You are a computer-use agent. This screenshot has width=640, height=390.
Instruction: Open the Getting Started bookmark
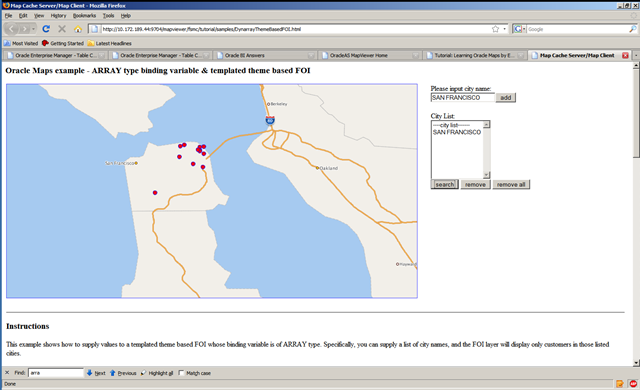(63, 43)
